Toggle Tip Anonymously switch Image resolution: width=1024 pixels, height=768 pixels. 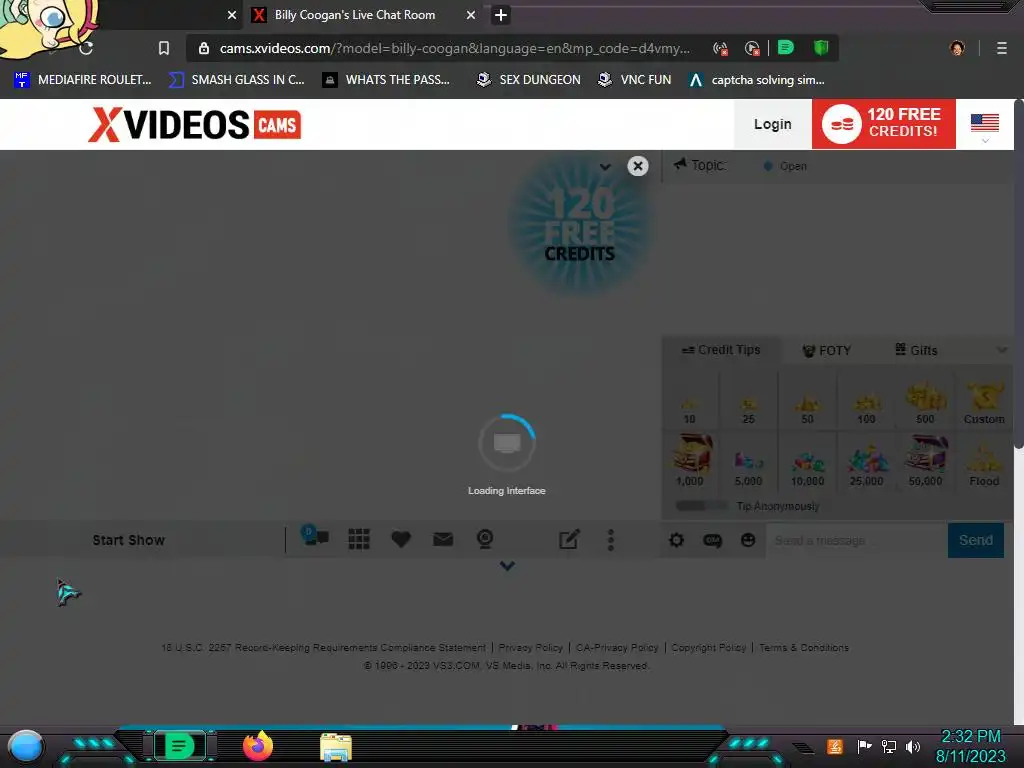point(701,506)
